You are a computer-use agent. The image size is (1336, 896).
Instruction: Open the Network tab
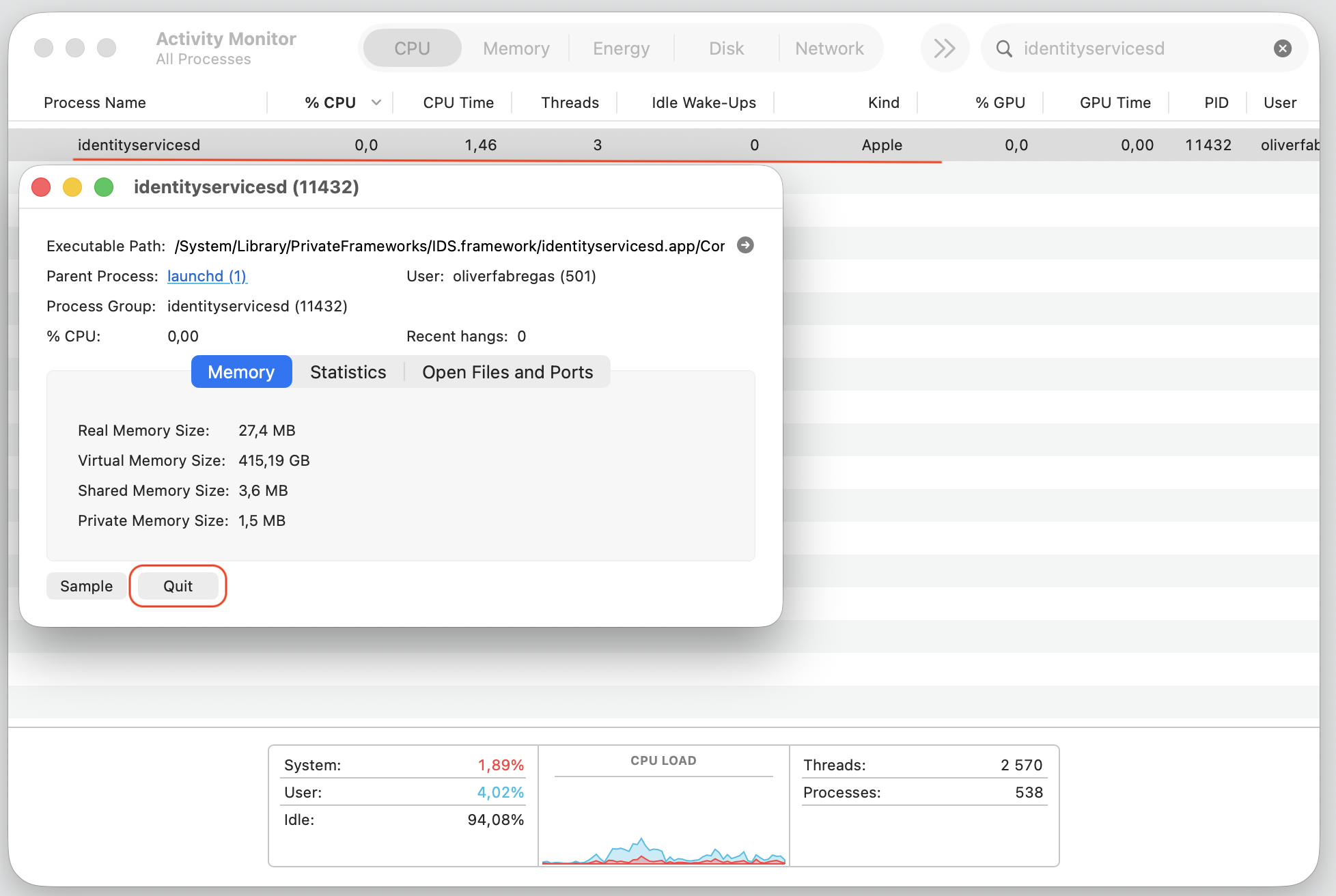830,48
